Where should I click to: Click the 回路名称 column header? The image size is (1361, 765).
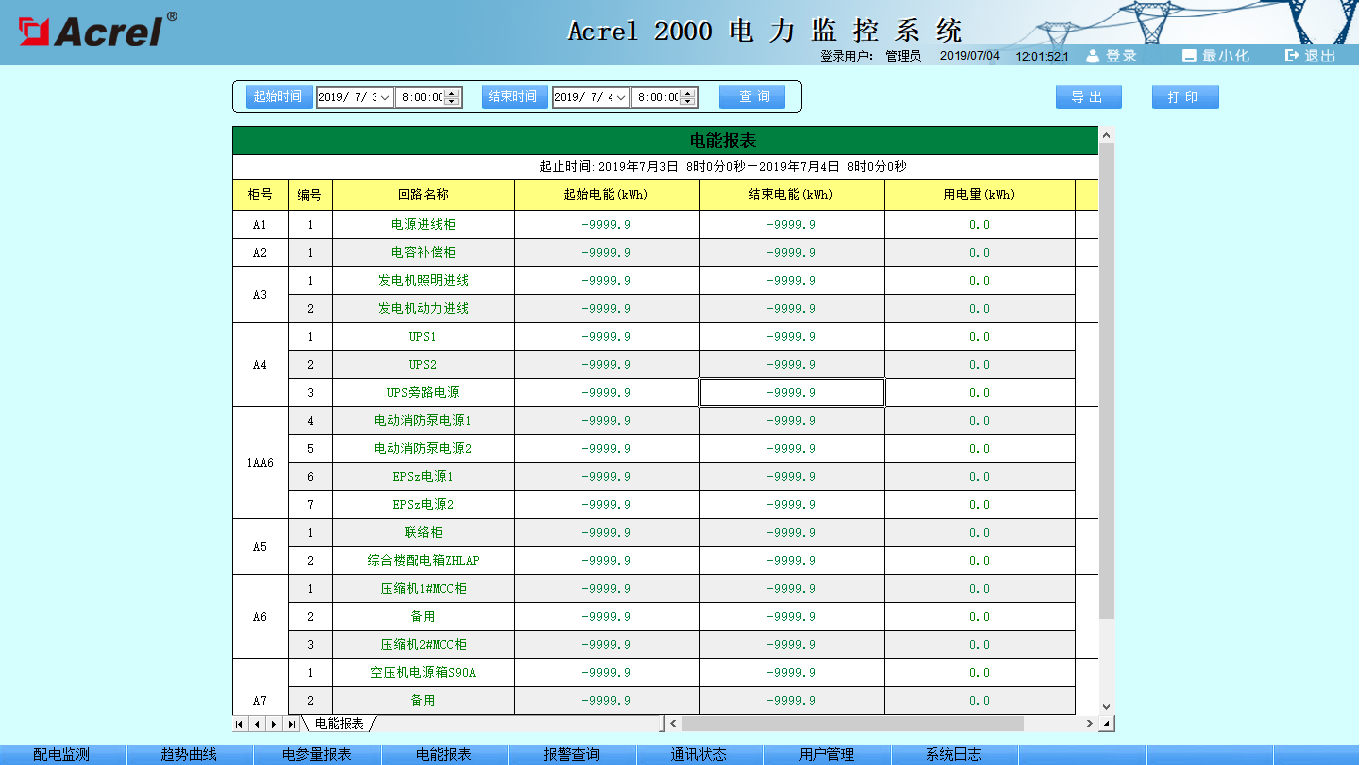point(423,195)
